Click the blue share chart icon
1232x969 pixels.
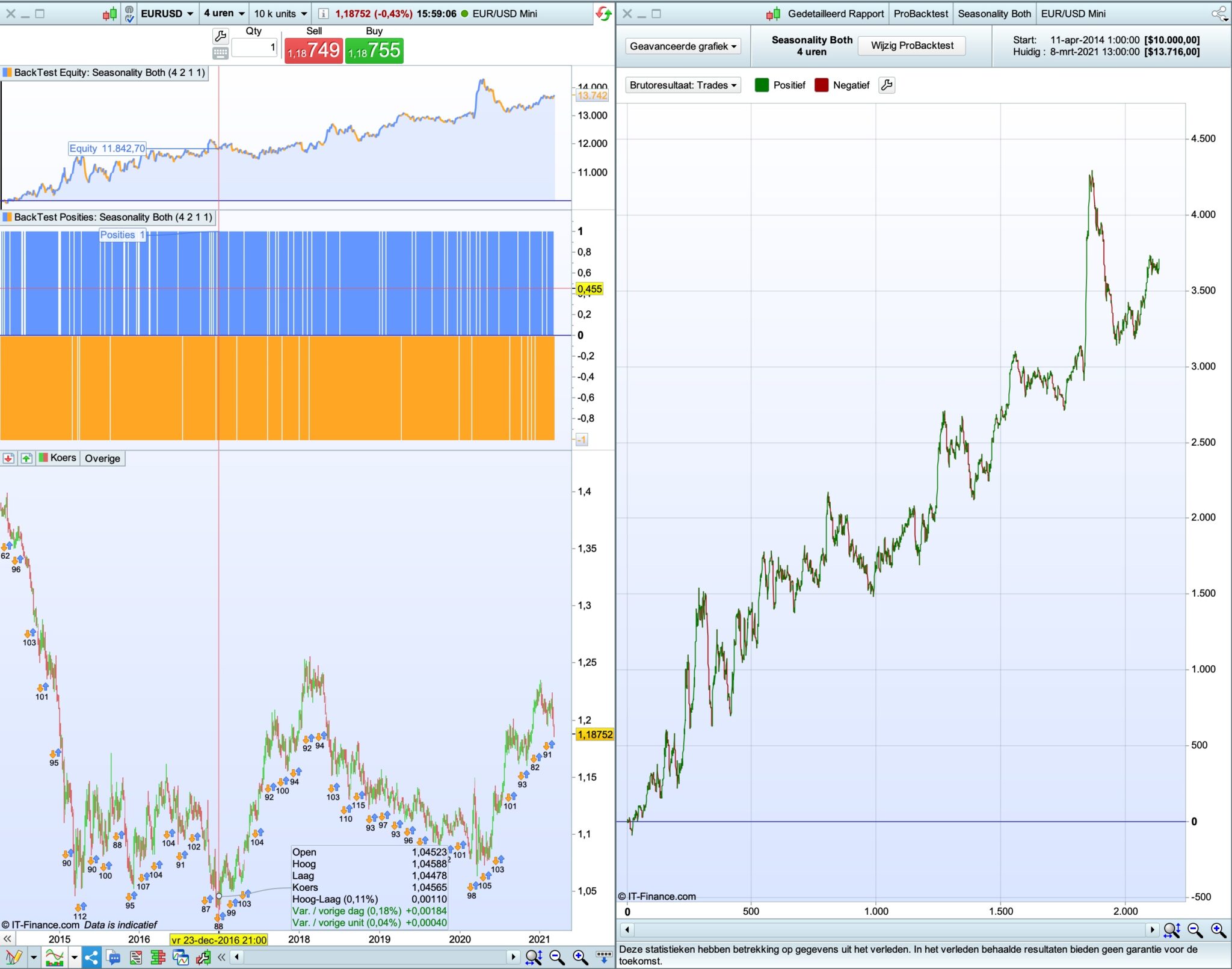(x=91, y=957)
